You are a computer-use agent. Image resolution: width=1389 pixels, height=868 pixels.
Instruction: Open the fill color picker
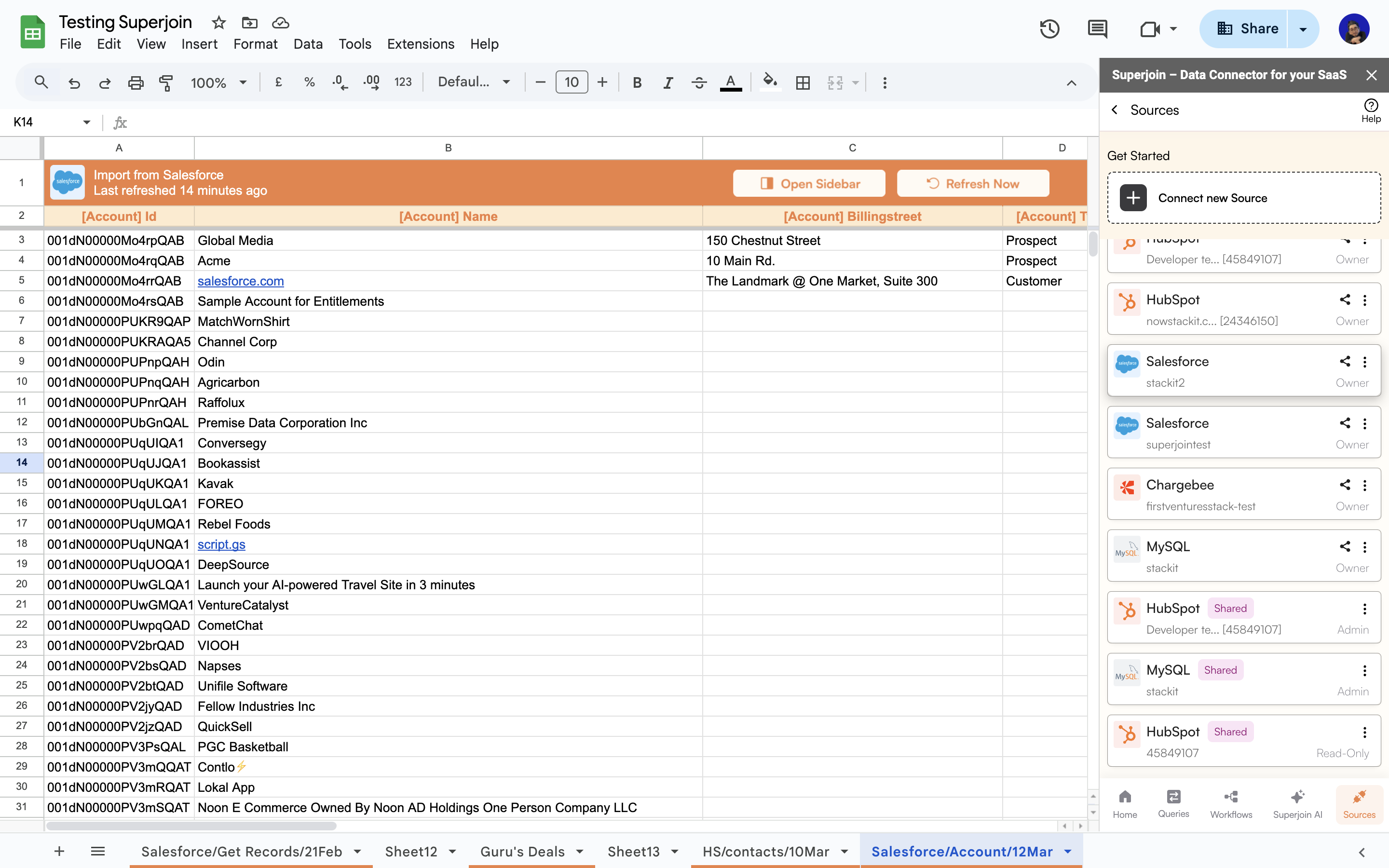pos(770,81)
